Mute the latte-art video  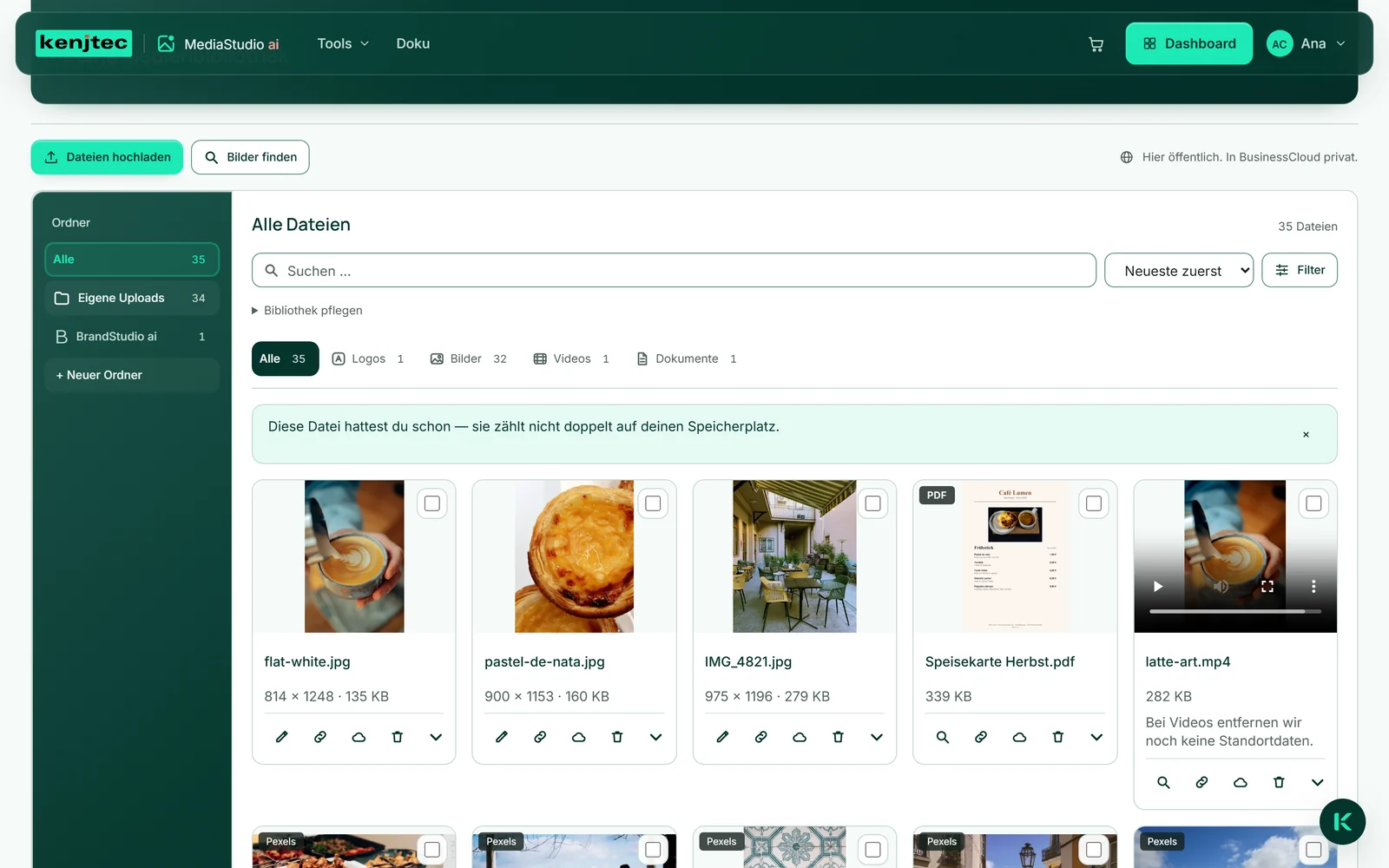(1221, 587)
